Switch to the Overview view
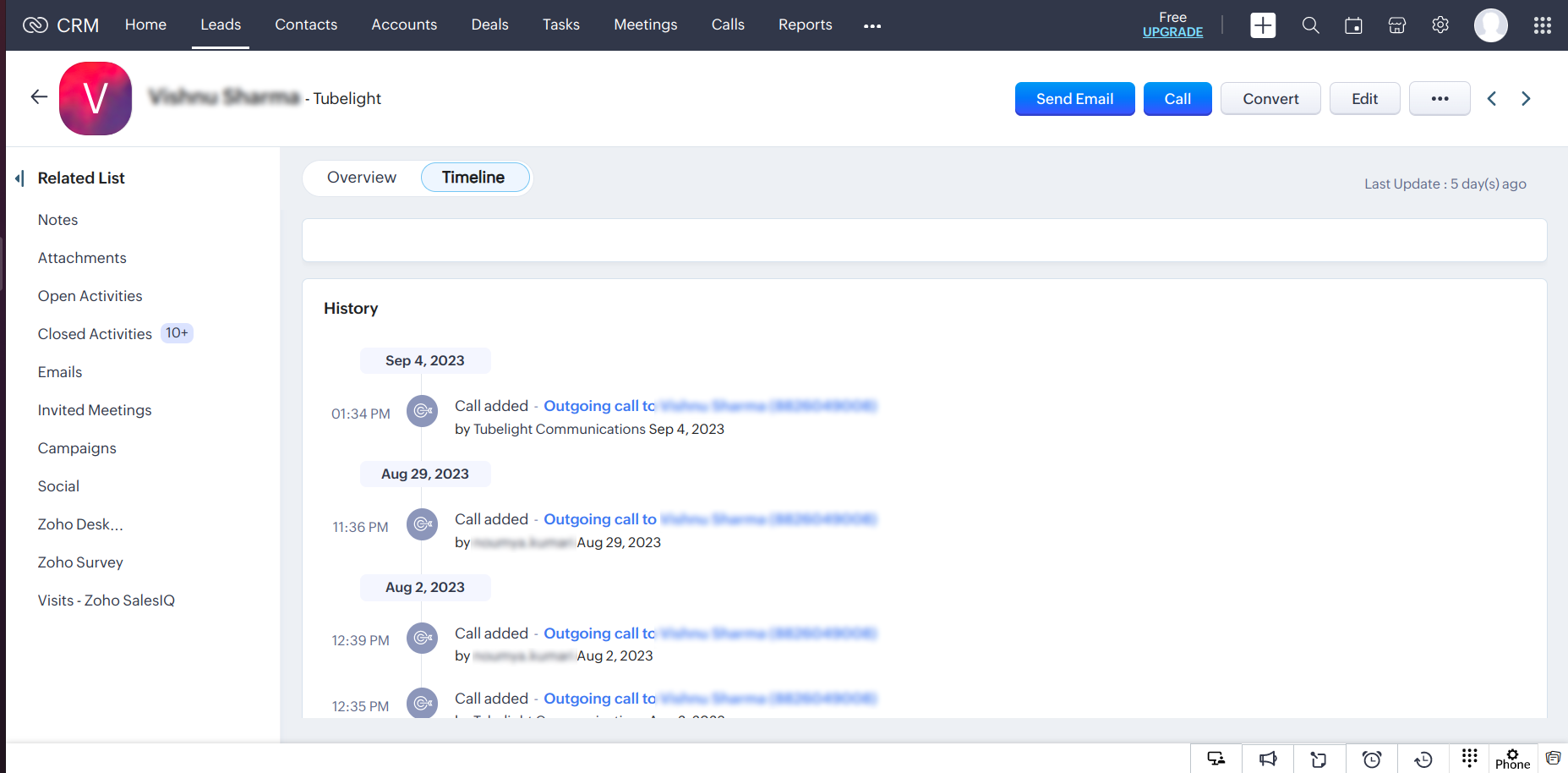1568x773 pixels. coord(362,178)
